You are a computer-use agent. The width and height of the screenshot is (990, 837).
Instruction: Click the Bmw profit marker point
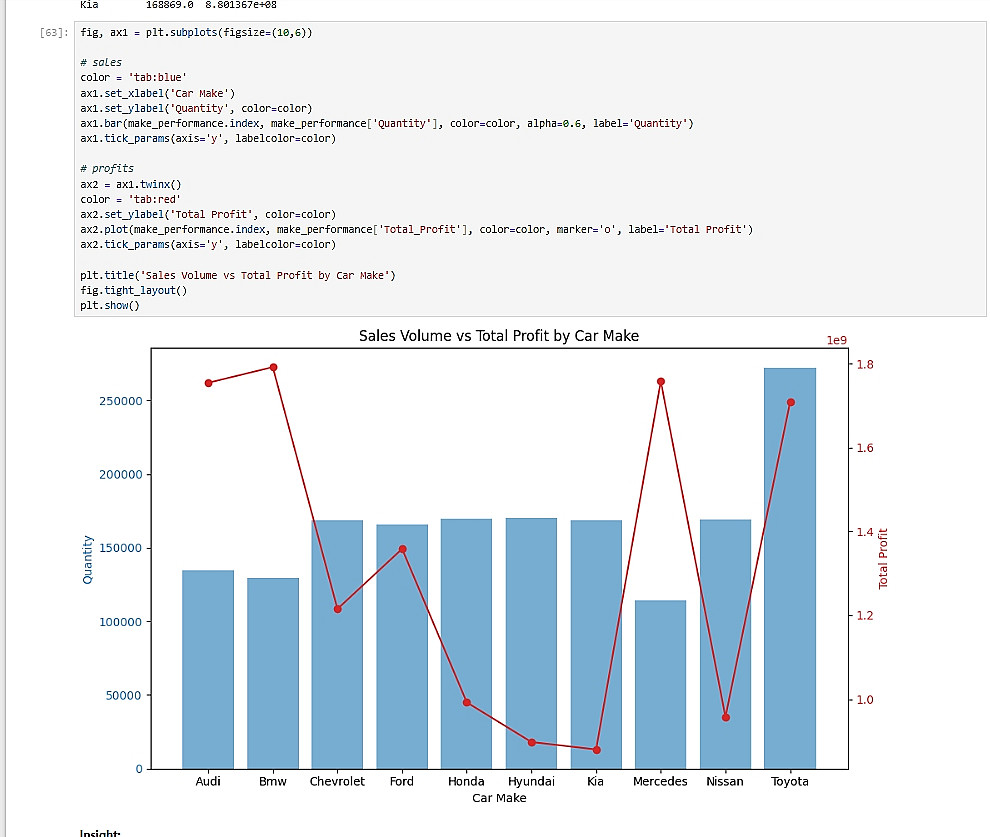[273, 367]
